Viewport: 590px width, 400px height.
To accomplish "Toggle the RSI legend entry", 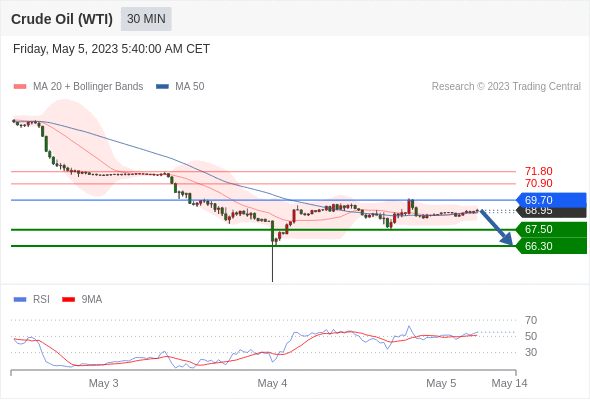I will coord(32,300).
